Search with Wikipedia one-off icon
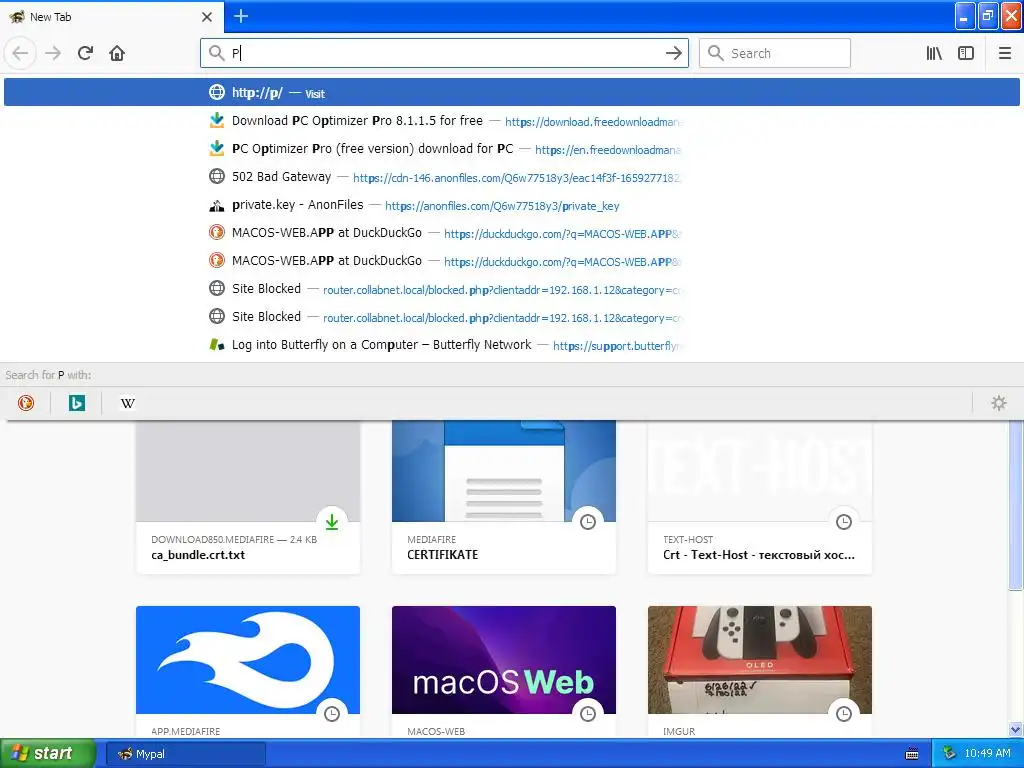This screenshot has width=1024, height=768. pos(127,403)
